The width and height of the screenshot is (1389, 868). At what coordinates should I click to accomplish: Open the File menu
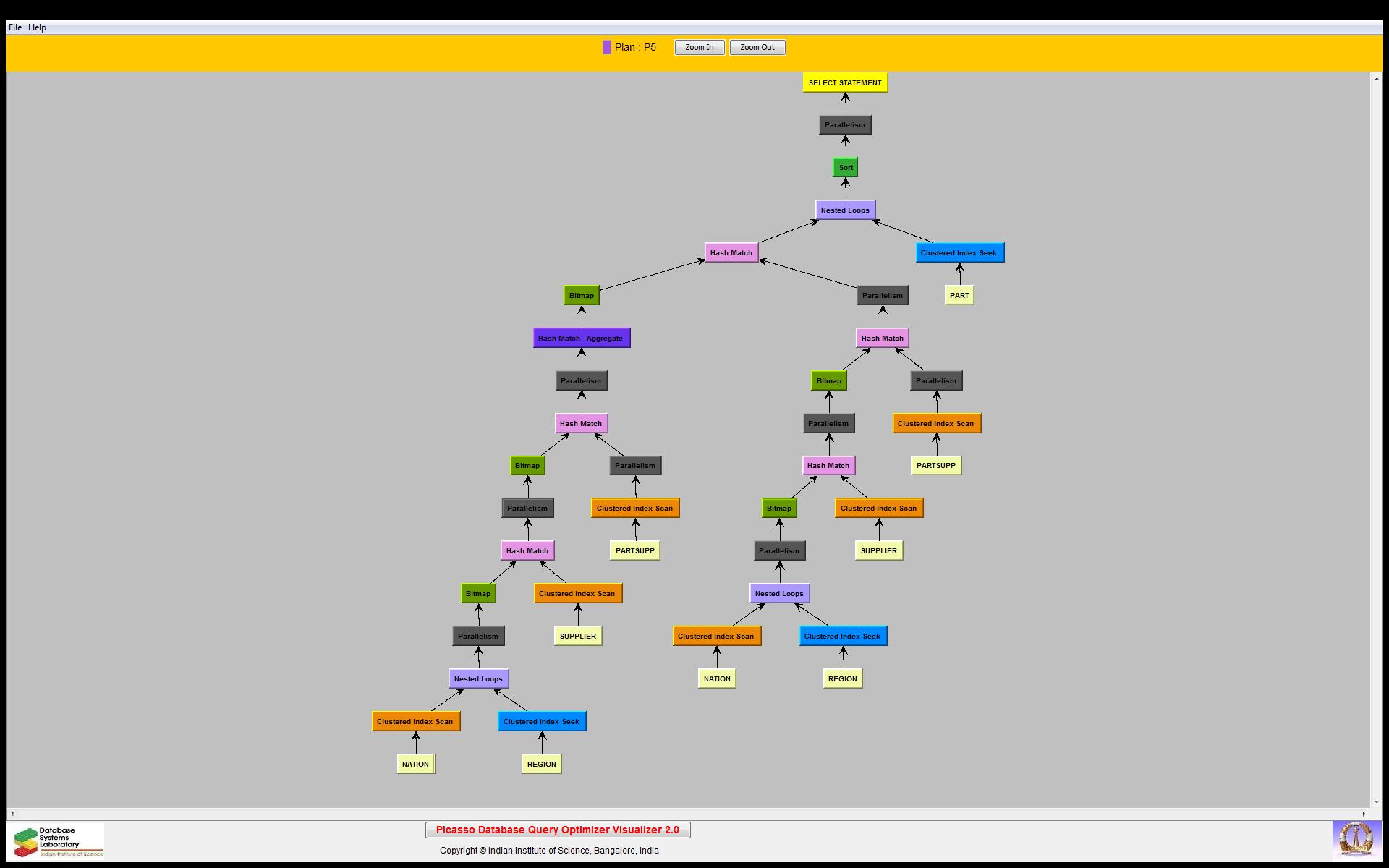click(x=14, y=27)
